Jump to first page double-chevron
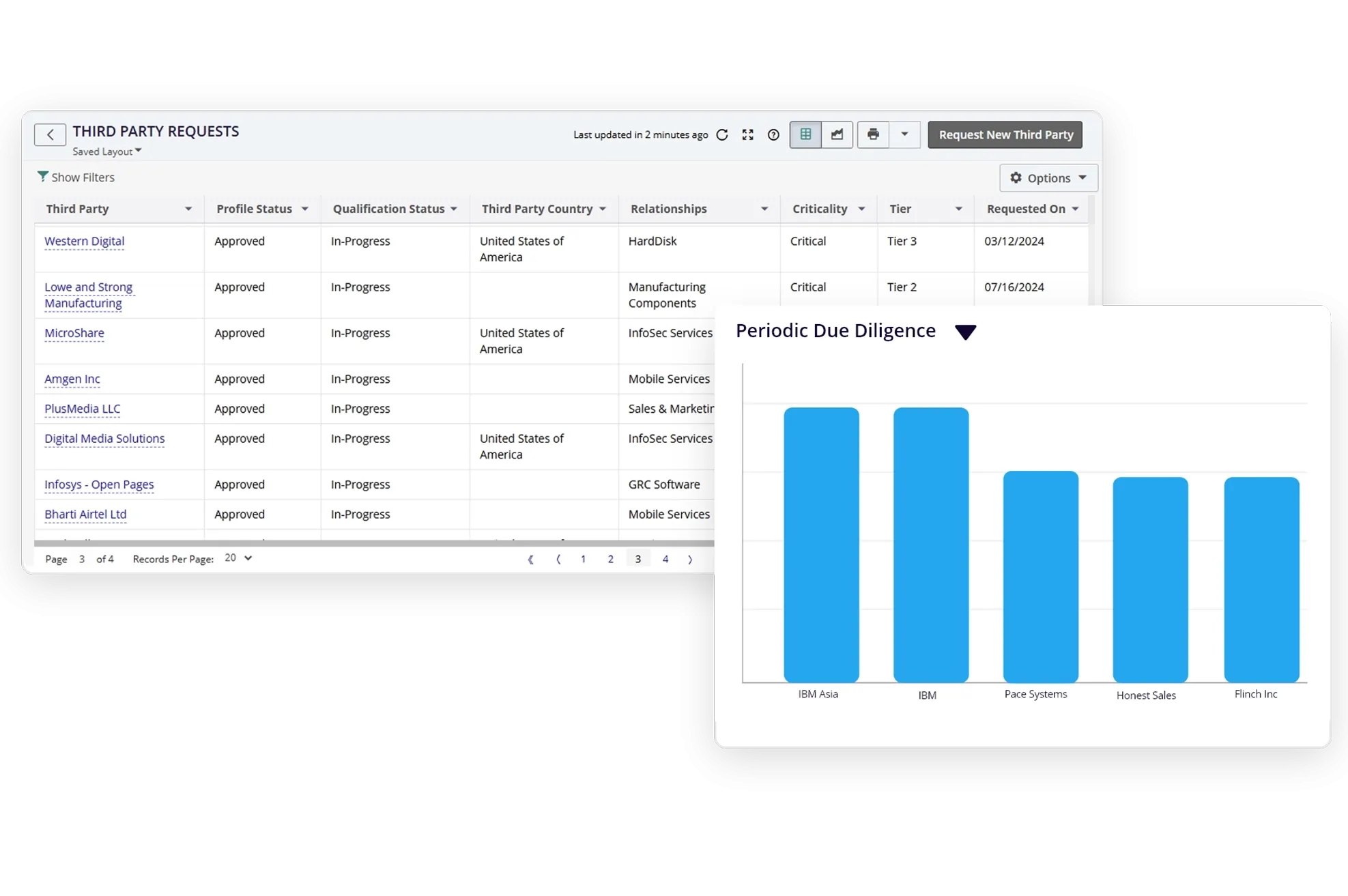 coord(530,559)
